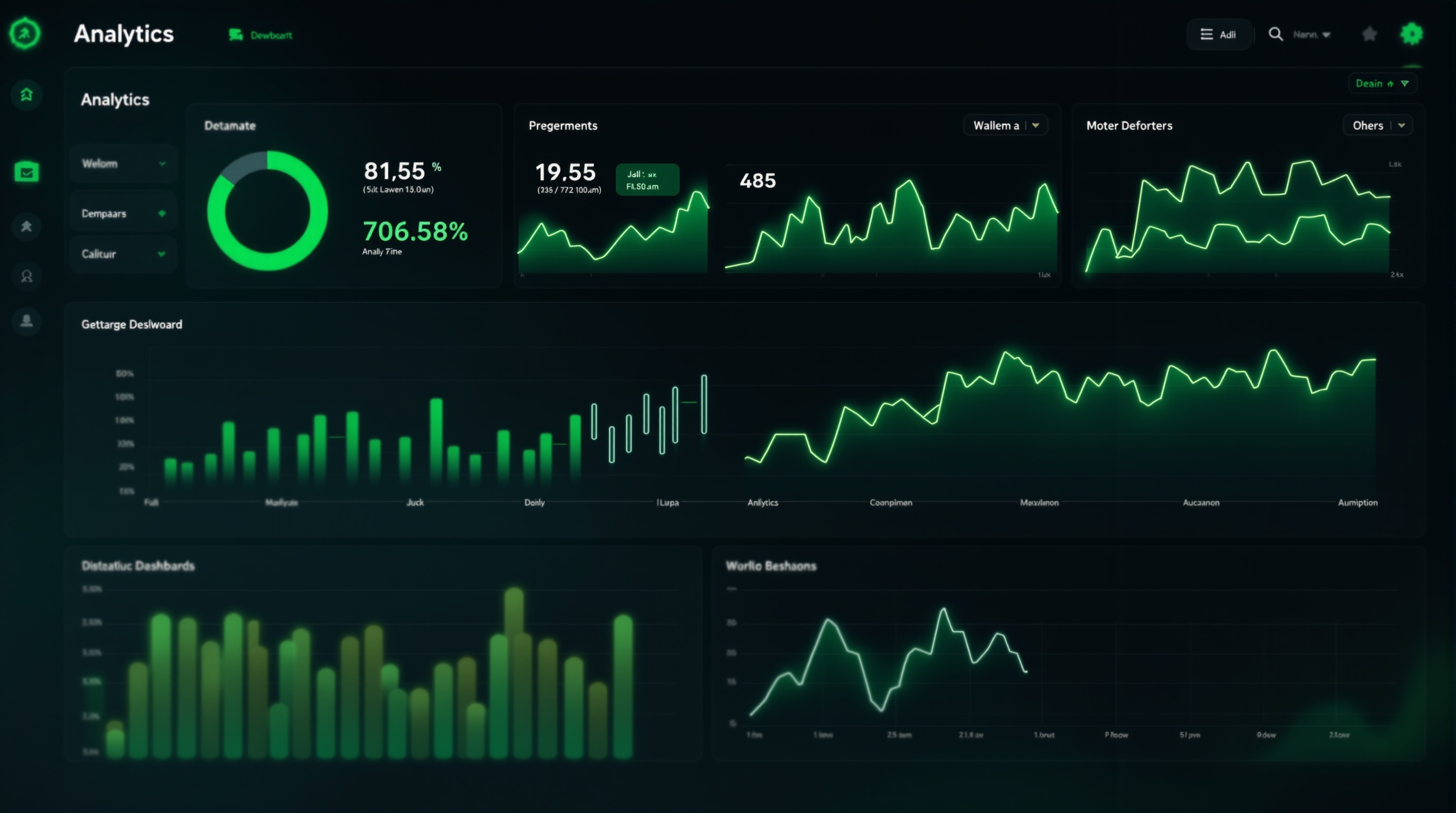Expand the Dempaars dropdown
The height and width of the screenshot is (813, 1456).
(x=124, y=213)
